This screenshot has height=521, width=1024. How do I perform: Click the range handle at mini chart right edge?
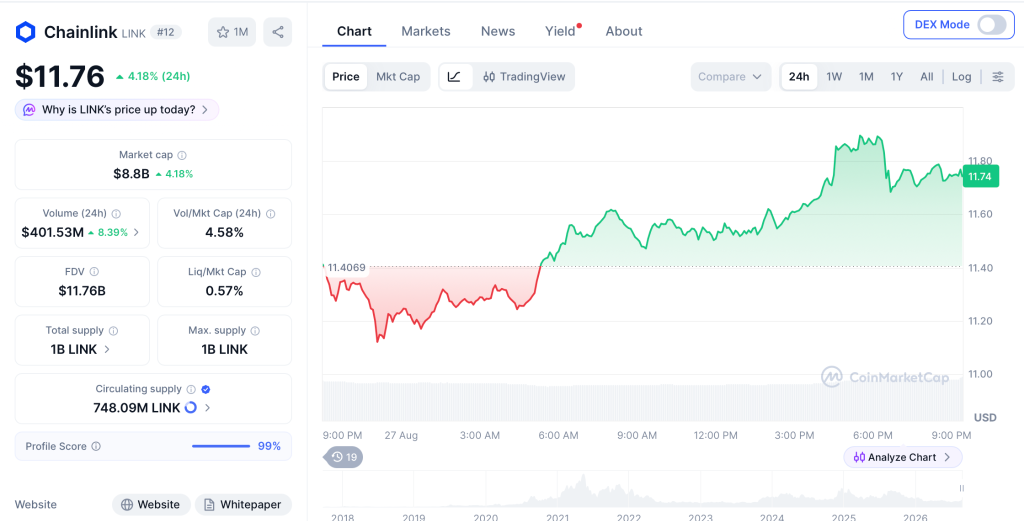click(961, 488)
